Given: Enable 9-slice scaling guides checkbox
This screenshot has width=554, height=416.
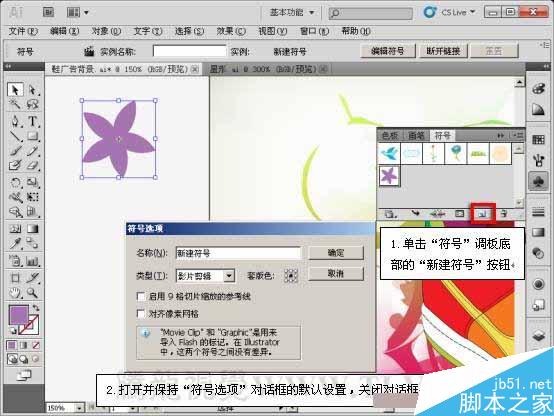Looking at the screenshot, I should click(141, 296).
